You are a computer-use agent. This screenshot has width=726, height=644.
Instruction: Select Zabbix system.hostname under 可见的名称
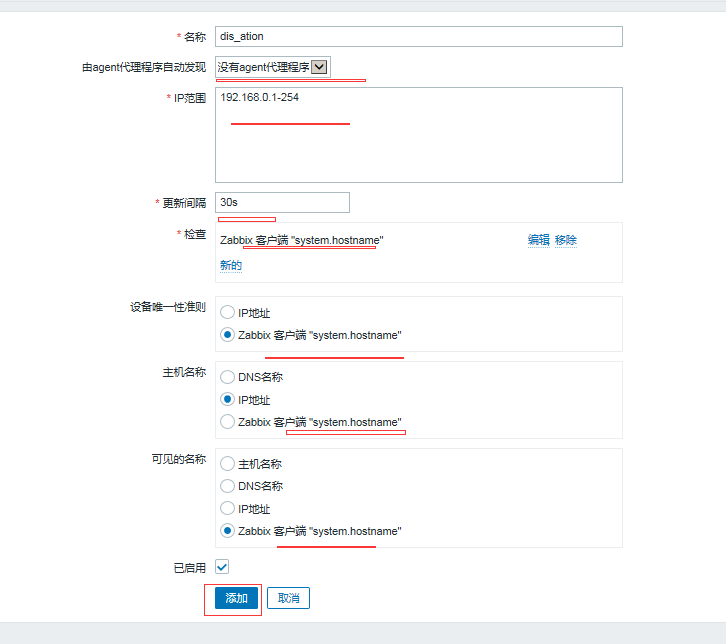click(227, 531)
